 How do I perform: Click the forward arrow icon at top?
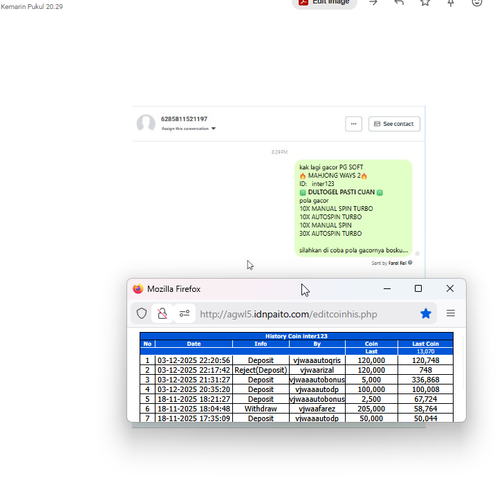[373, 3]
